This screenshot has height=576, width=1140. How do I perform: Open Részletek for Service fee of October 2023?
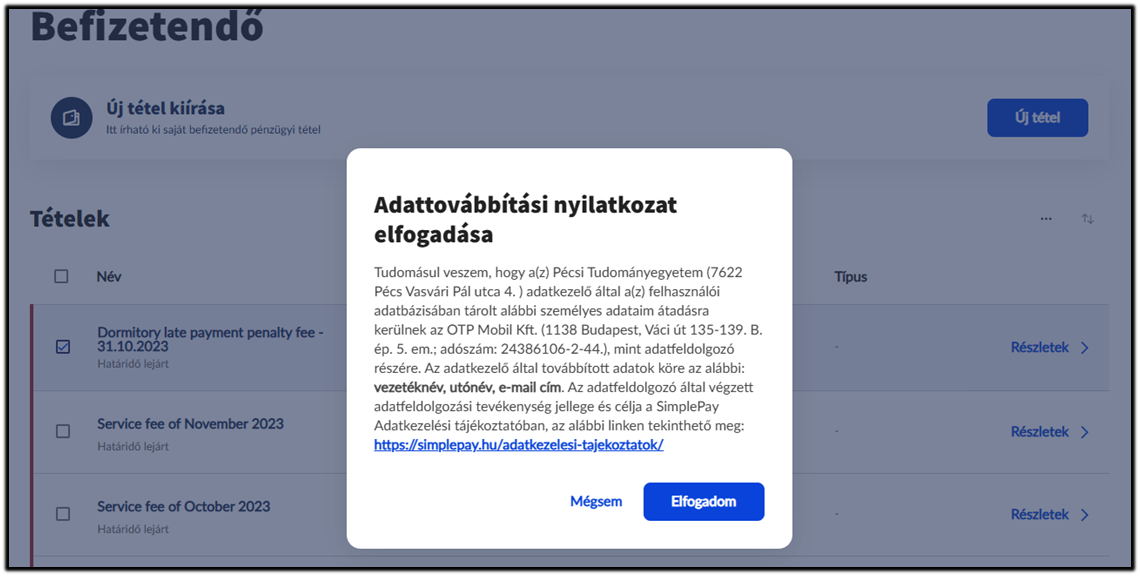[1039, 515]
